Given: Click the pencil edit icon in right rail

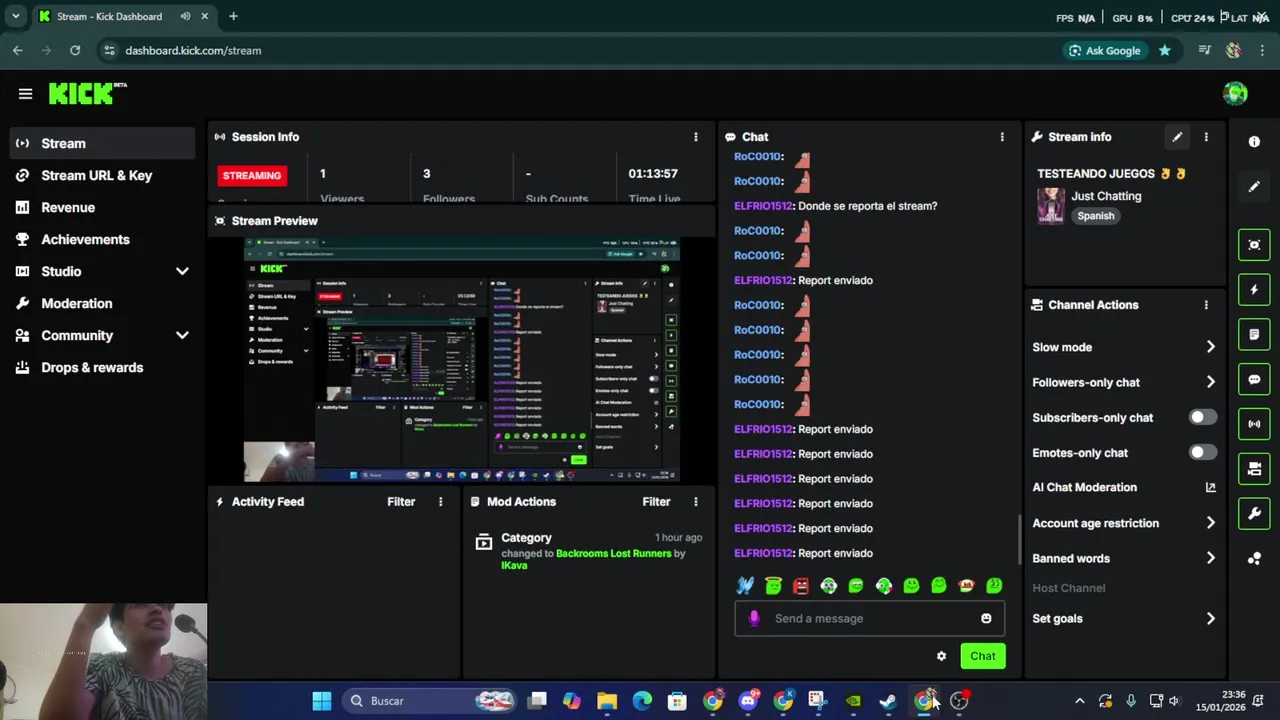Looking at the screenshot, I should (x=1254, y=187).
